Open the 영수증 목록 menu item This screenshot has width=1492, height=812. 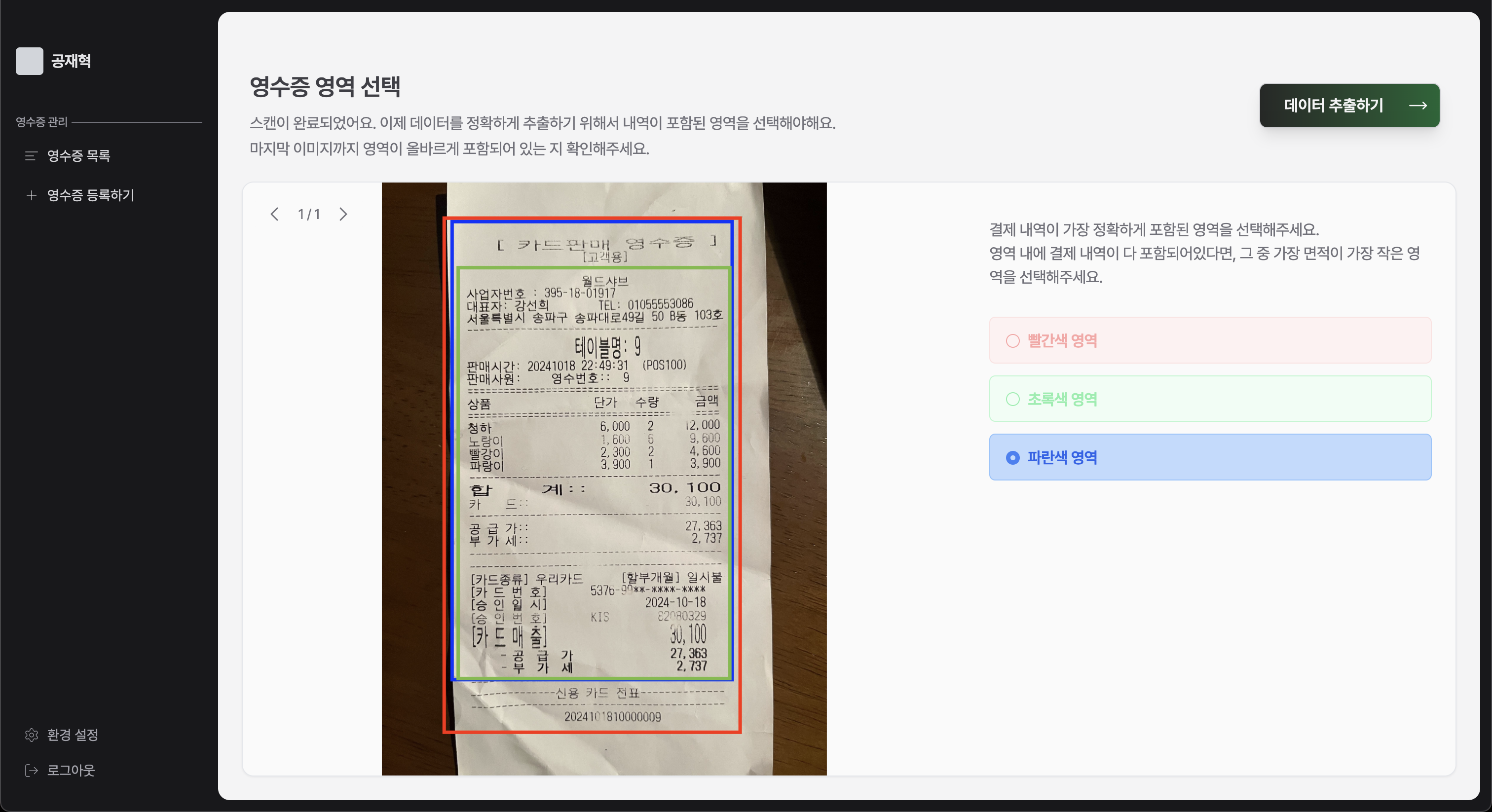pyautogui.click(x=79, y=156)
